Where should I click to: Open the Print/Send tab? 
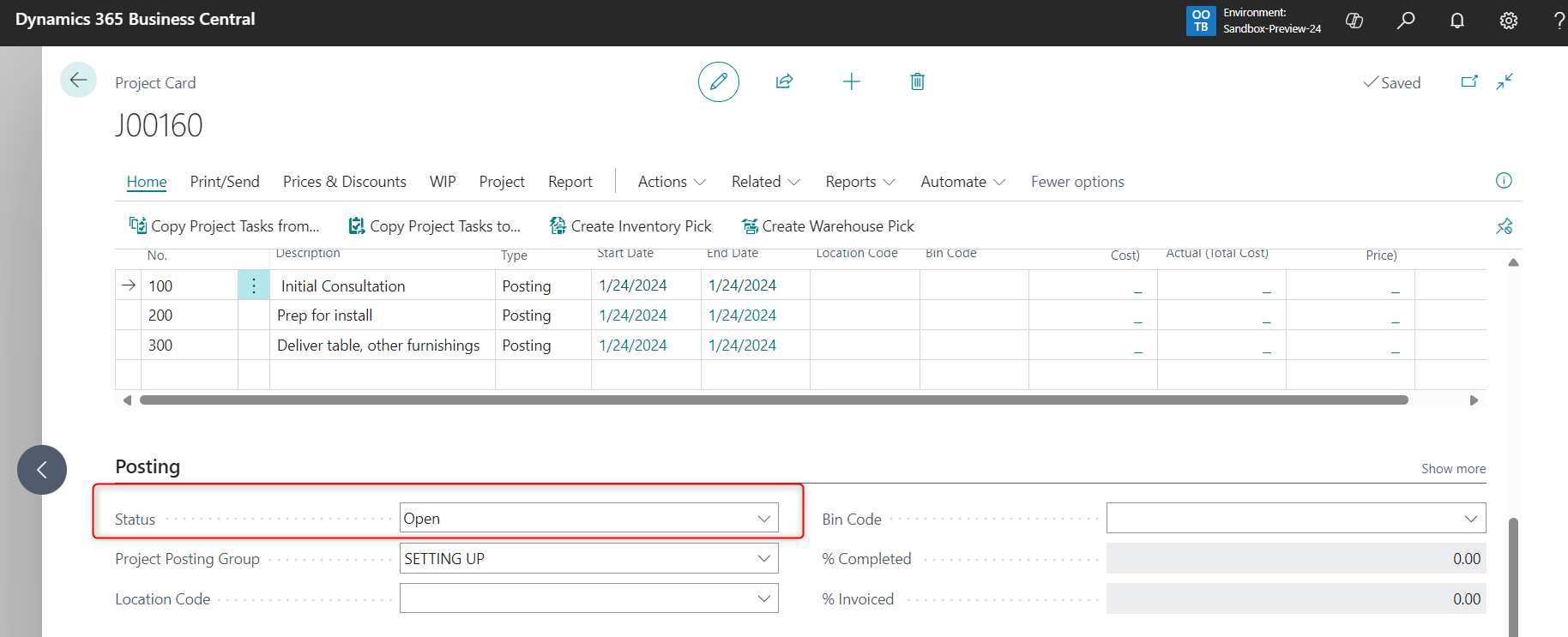[225, 182]
